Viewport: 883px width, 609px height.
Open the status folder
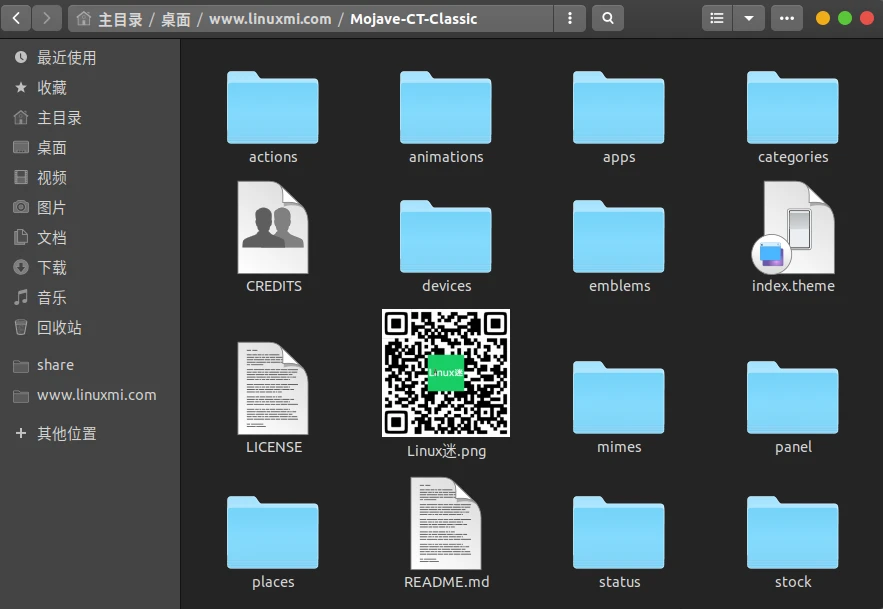pyautogui.click(x=619, y=533)
